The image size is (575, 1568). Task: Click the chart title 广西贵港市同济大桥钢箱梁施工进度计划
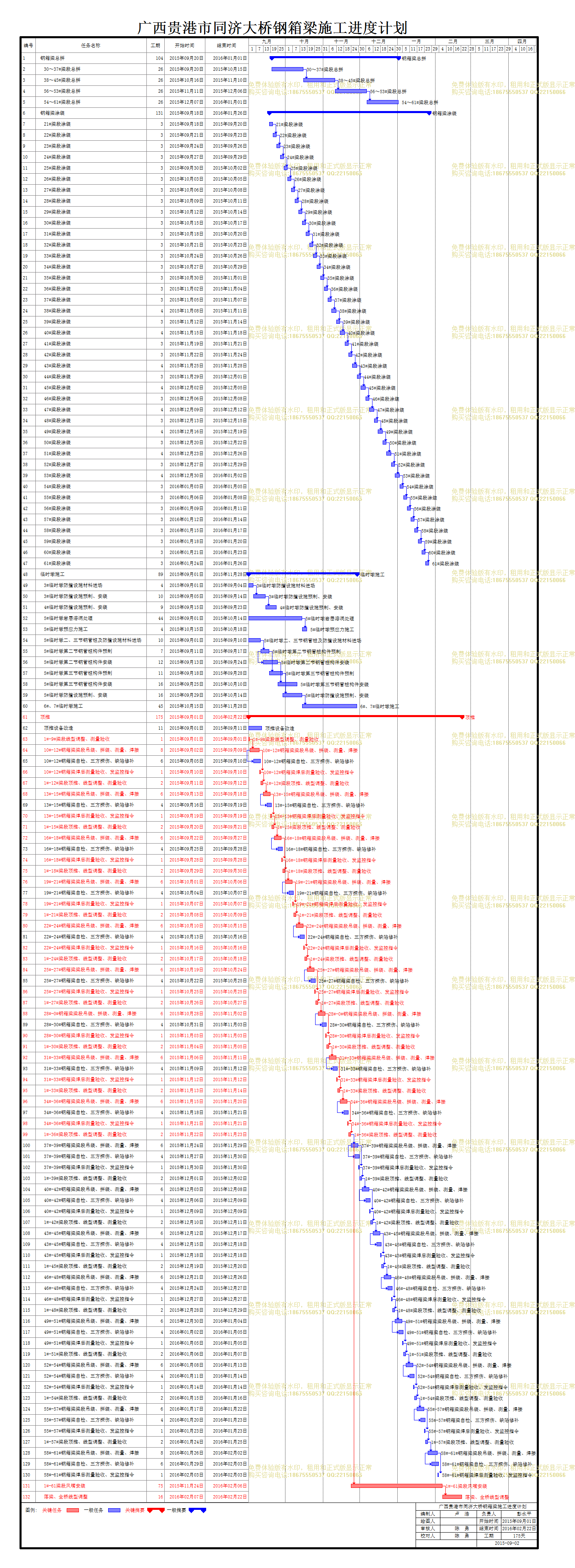click(x=272, y=27)
